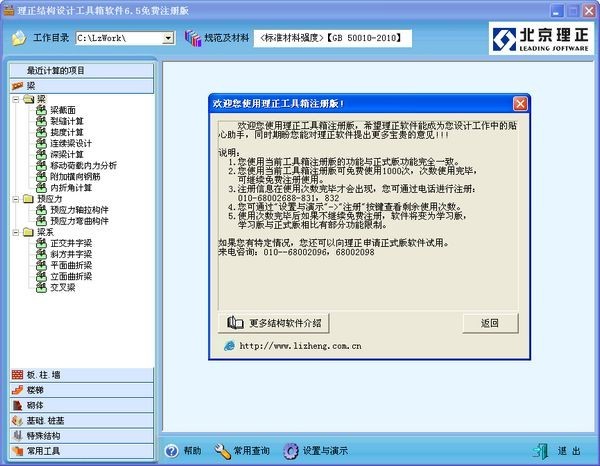The image size is (600, 466).
Task: Click the 常用查询 wrench icon
Action: click(222, 451)
